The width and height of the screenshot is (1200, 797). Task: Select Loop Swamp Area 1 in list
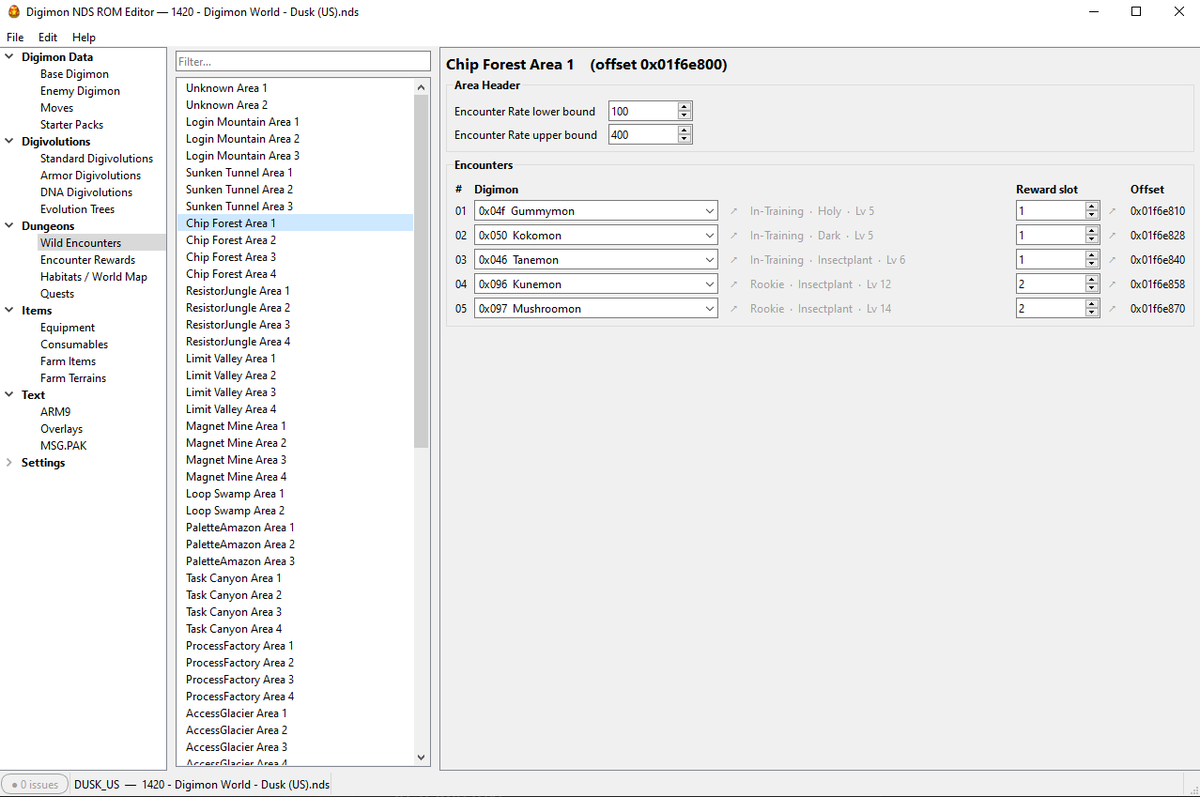coord(295,494)
